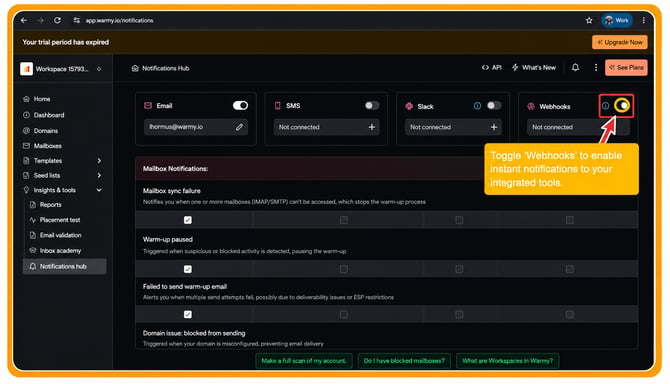This screenshot has height=384, width=670.
Task: Open the browser three-dot menu
Action: (644, 20)
